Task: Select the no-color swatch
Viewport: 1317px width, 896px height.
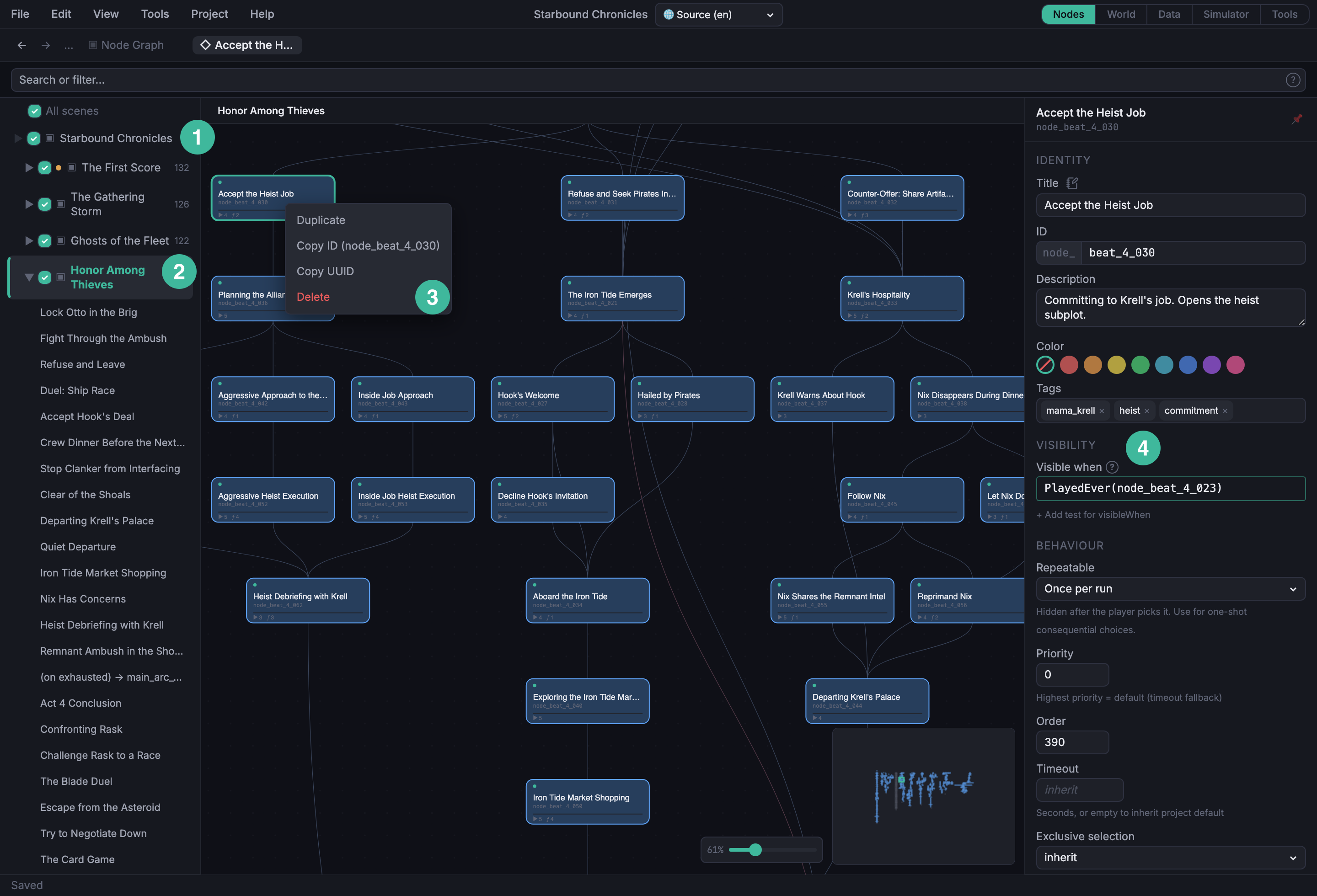Action: coord(1045,365)
